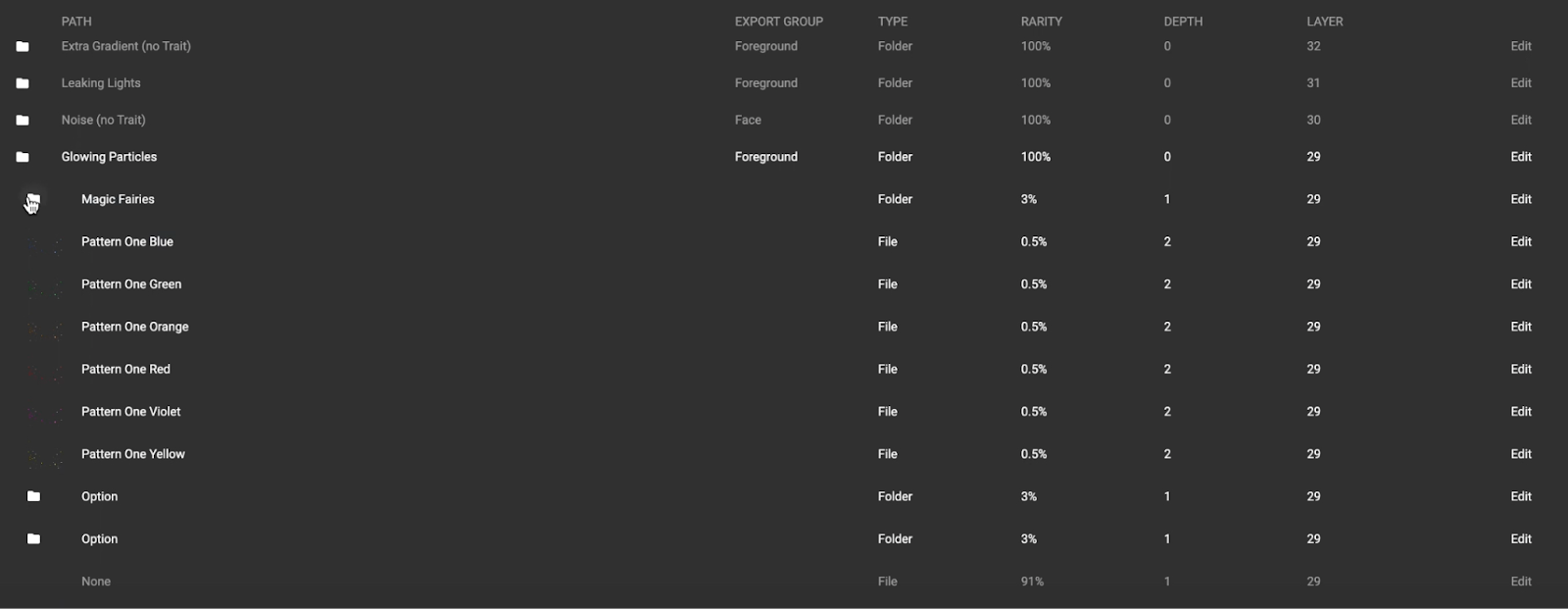Click the Extra Gradient folder icon

(x=23, y=46)
